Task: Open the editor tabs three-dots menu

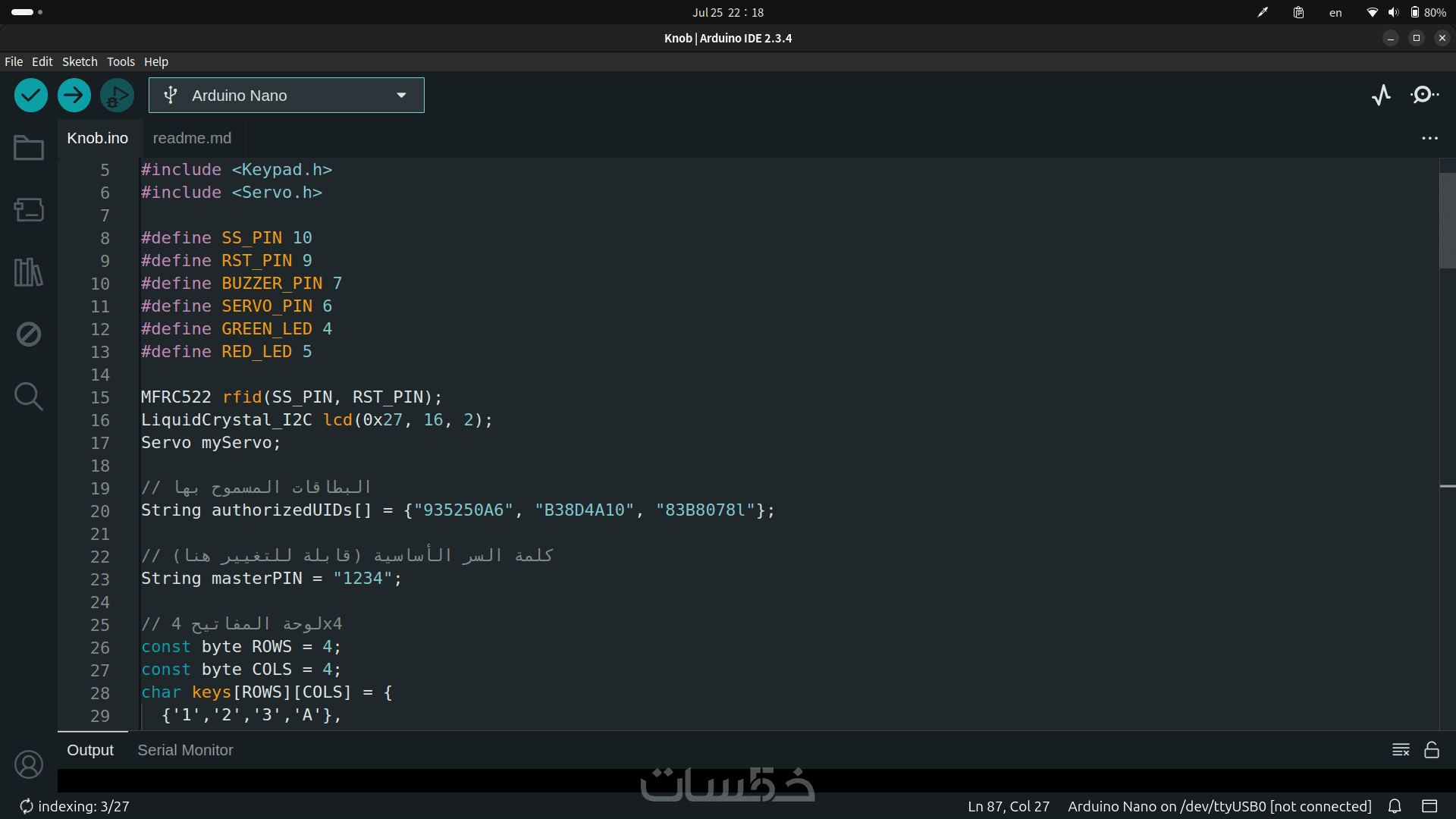Action: (x=1429, y=138)
